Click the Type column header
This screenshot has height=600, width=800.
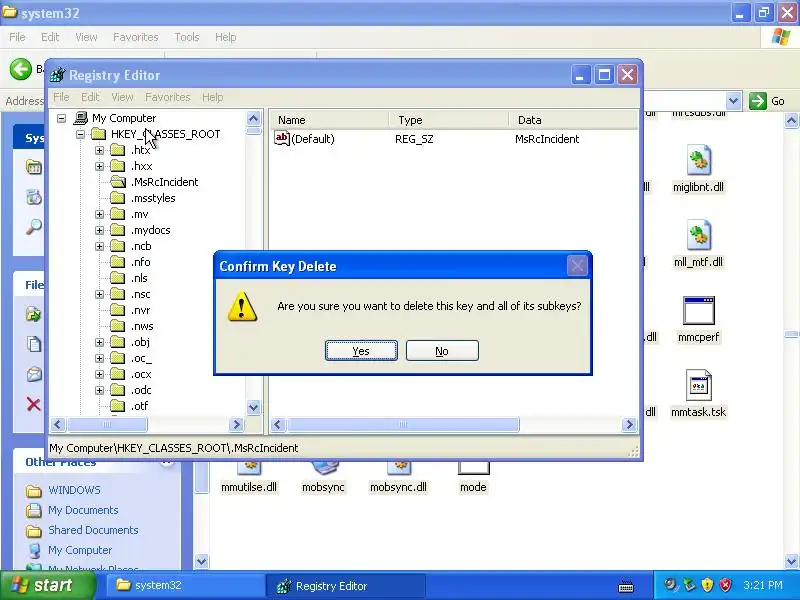point(449,120)
